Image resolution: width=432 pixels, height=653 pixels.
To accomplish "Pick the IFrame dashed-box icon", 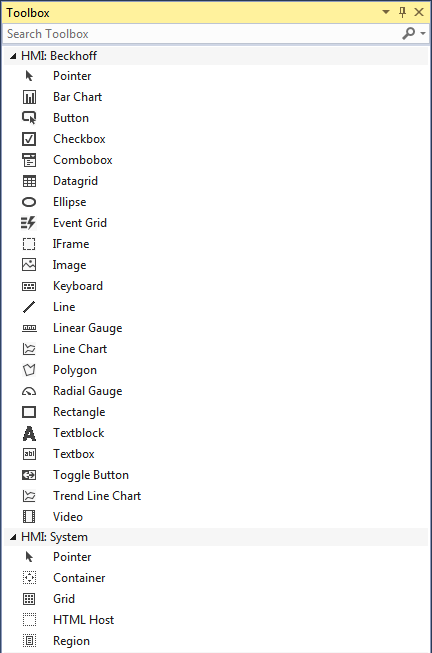I will 29,244.
